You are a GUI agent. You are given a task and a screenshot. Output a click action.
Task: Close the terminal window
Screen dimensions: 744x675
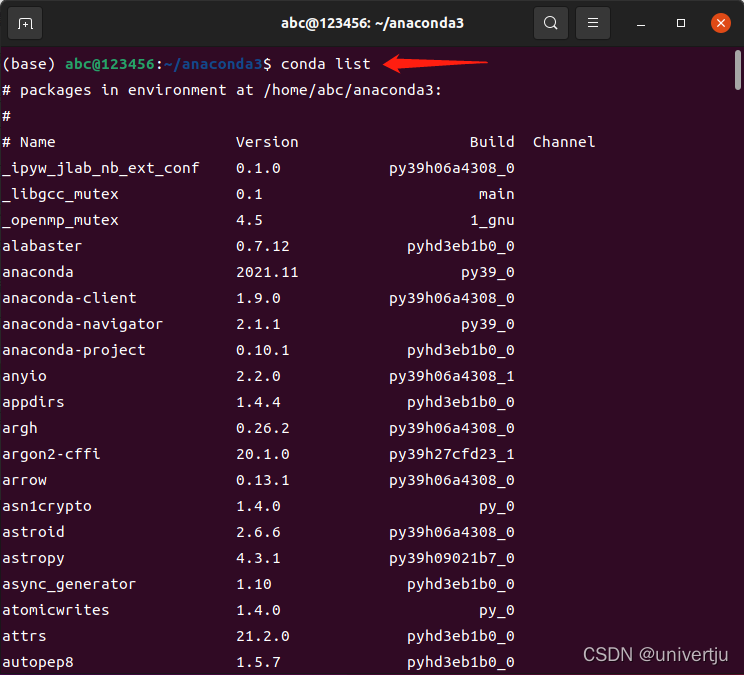point(721,23)
